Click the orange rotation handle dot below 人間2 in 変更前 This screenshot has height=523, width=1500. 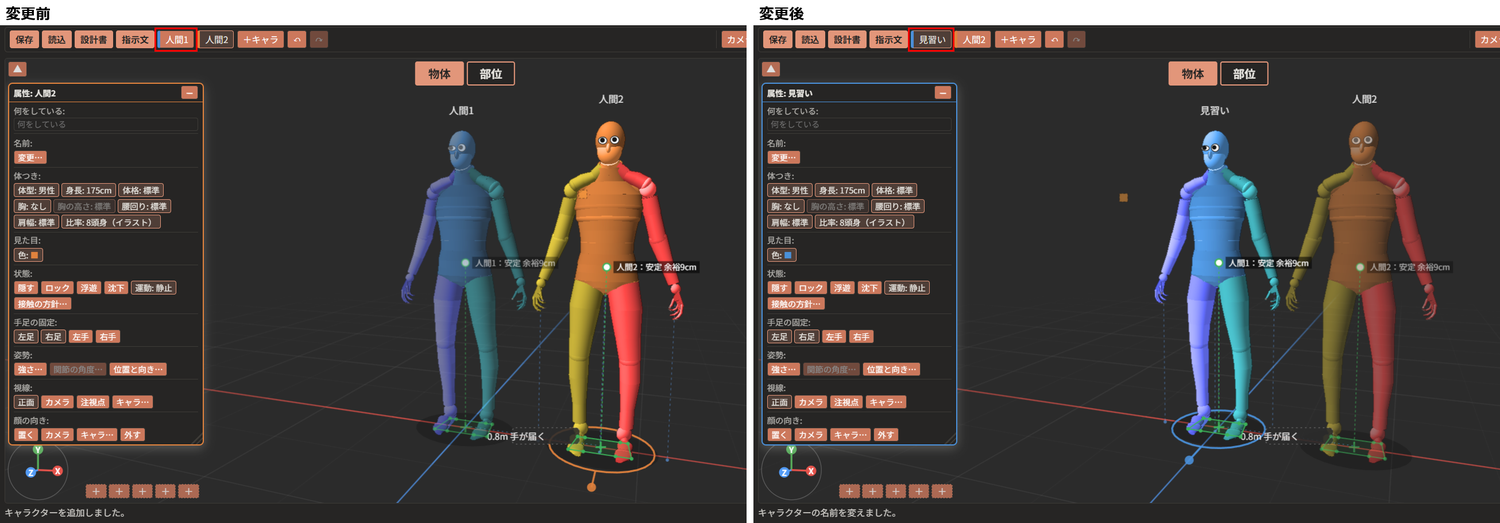pos(592,488)
